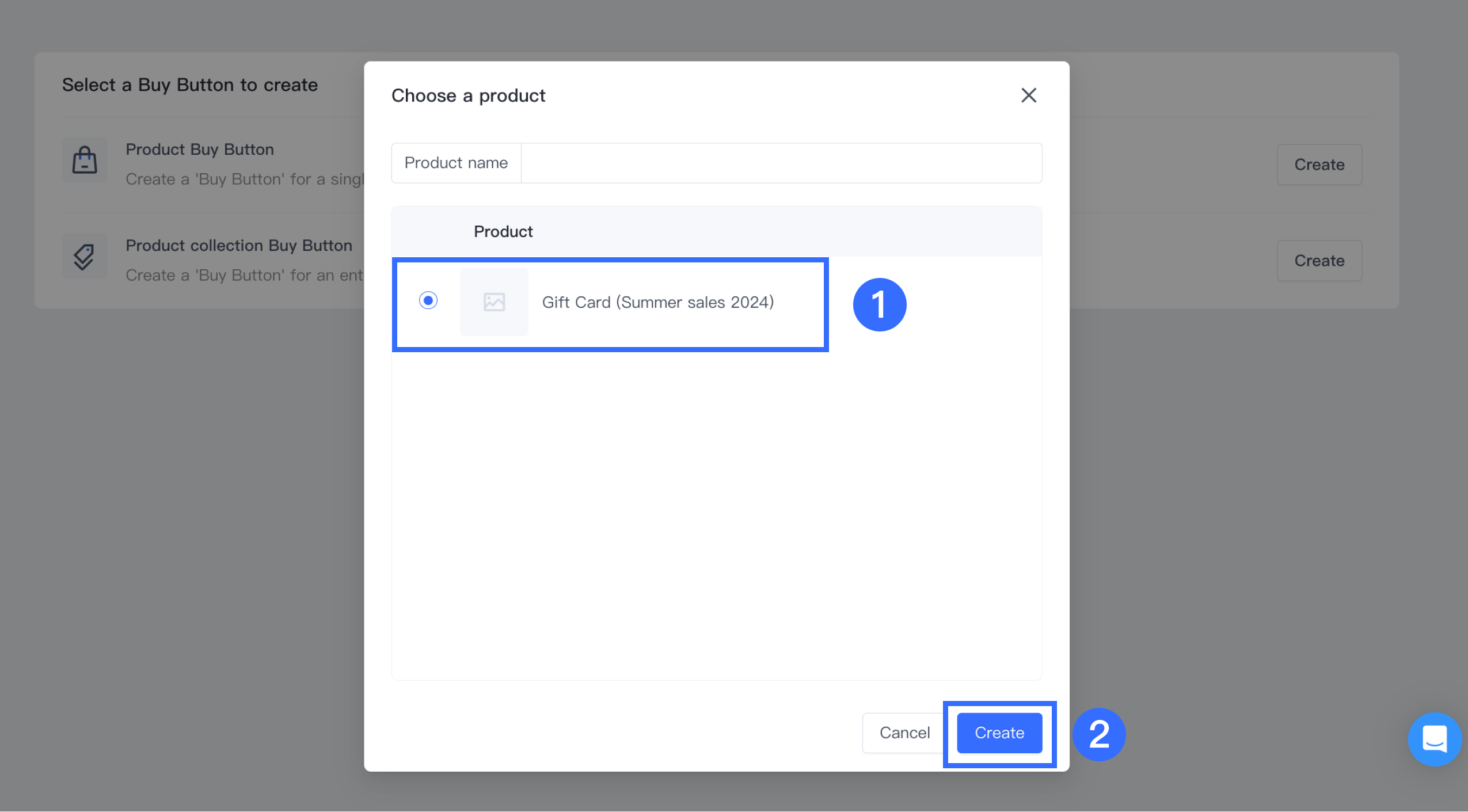Open the chat support widget

pos(1434,738)
